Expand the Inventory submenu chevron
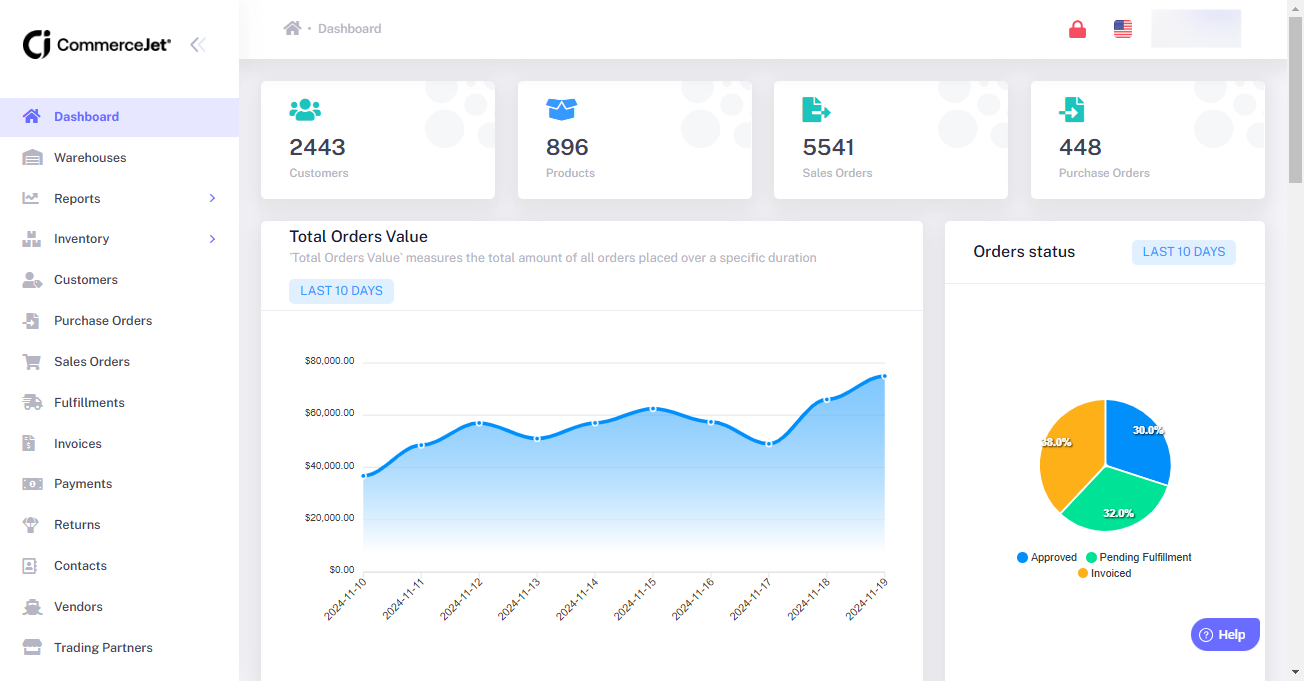This screenshot has width=1304, height=681. [x=212, y=239]
